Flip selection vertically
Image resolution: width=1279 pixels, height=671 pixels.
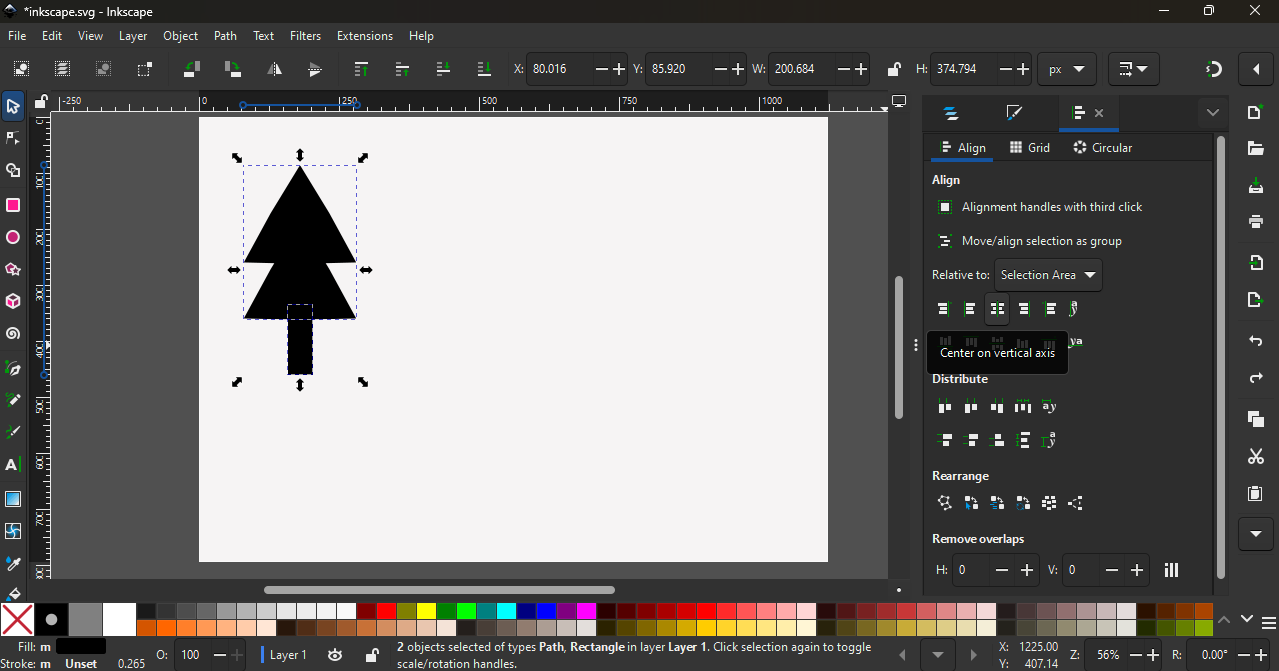tap(315, 69)
